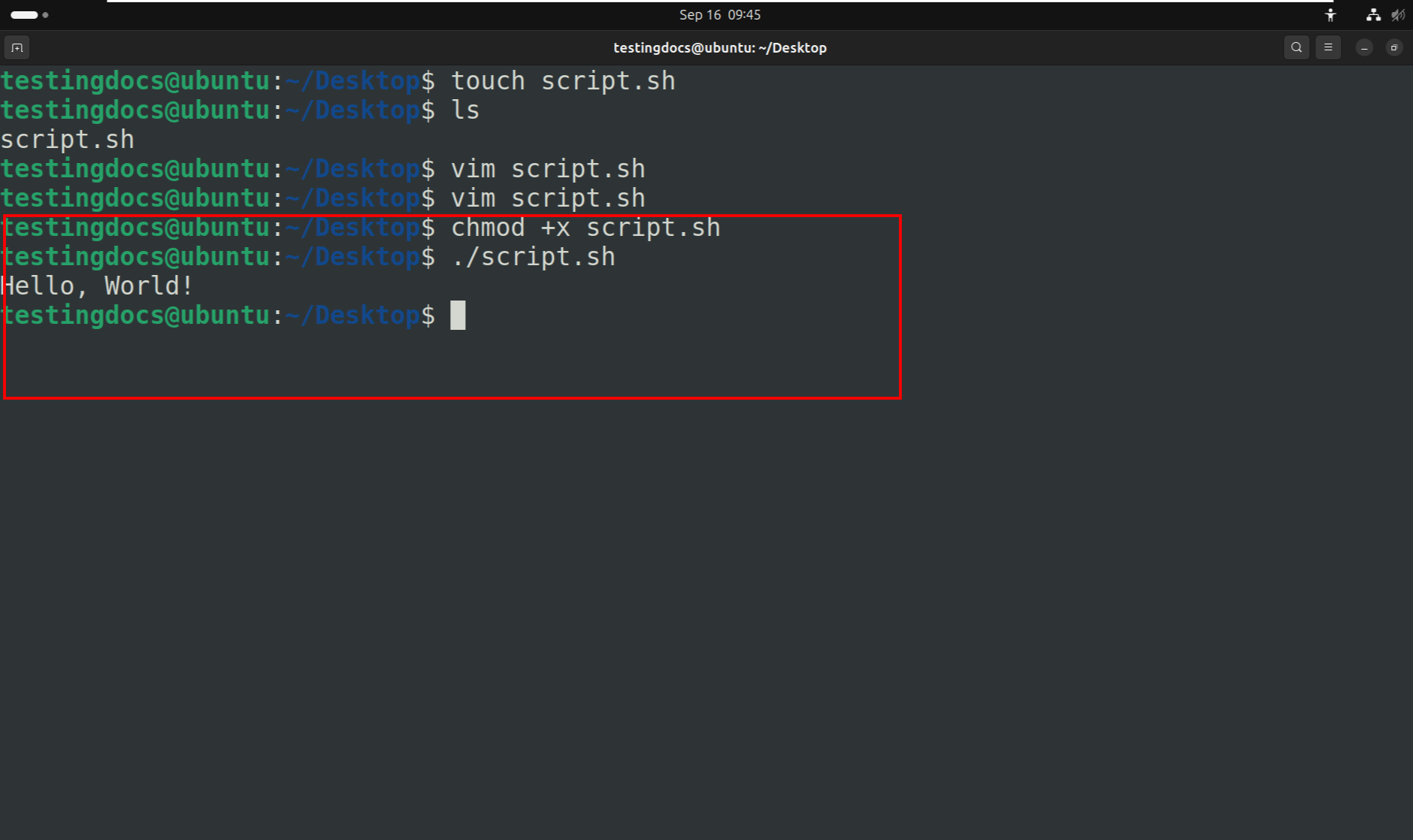Screen dimensions: 1413x840
Task: Select the small workspace dot indicator
Action: click(46, 15)
